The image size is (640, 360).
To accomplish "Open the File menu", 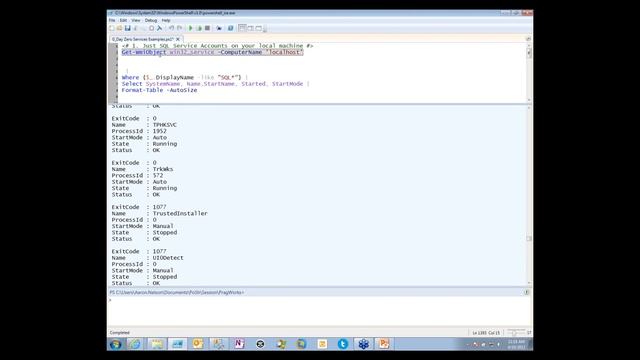I will [x=112, y=20].
